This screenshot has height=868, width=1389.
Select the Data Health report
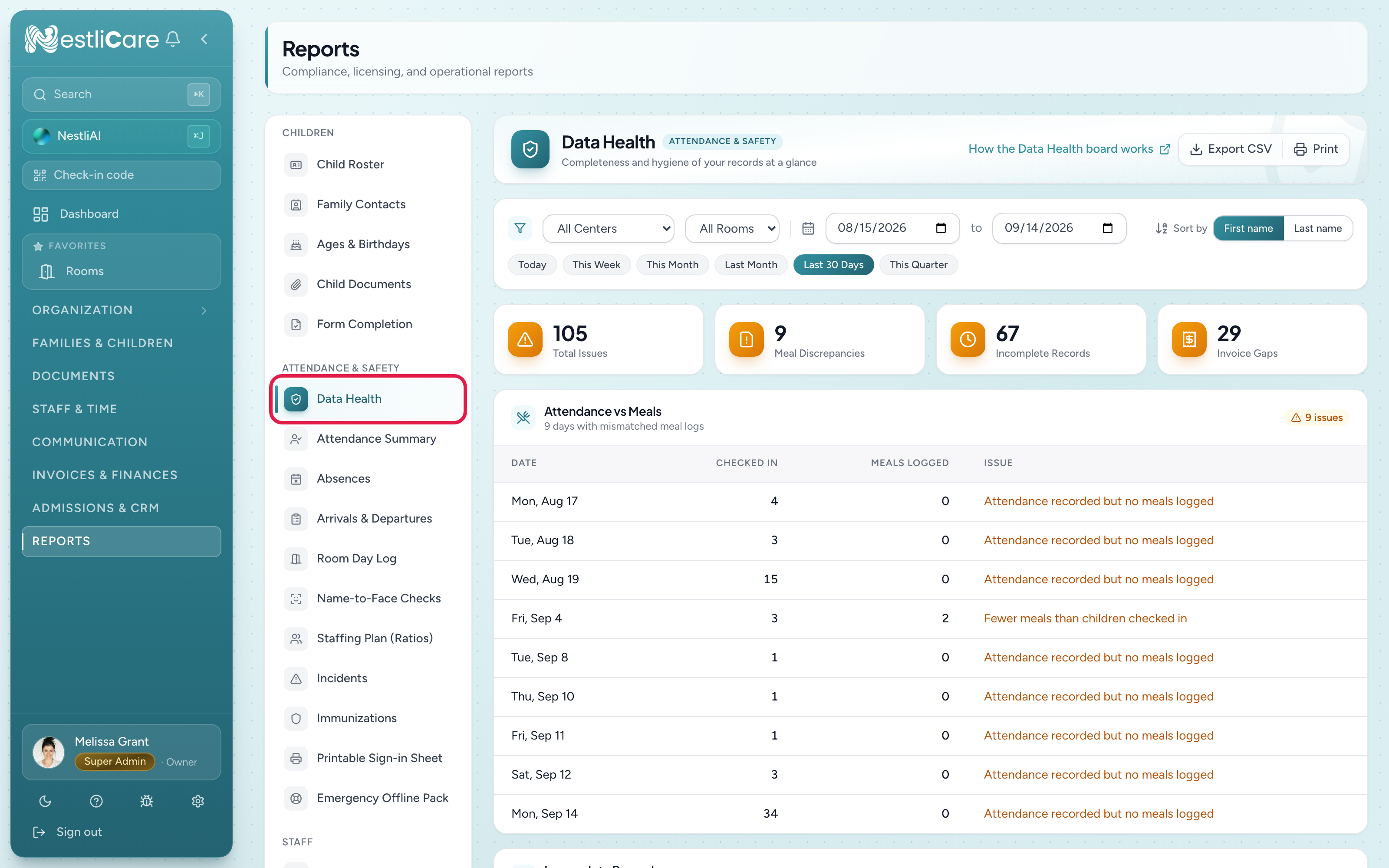[368, 399]
